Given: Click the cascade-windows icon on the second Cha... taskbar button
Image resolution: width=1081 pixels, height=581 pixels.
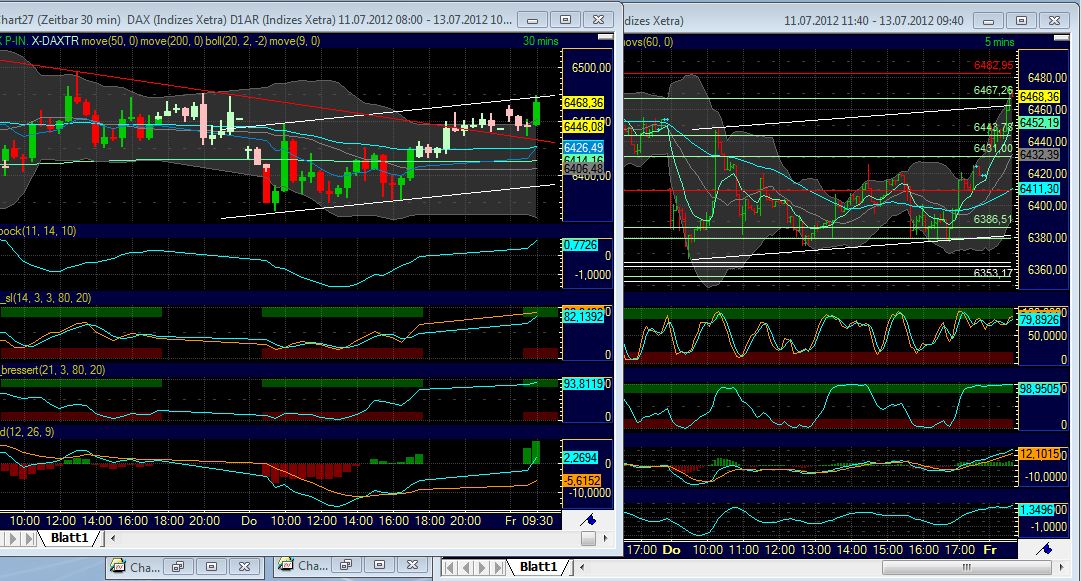Looking at the screenshot, I should [x=347, y=565].
